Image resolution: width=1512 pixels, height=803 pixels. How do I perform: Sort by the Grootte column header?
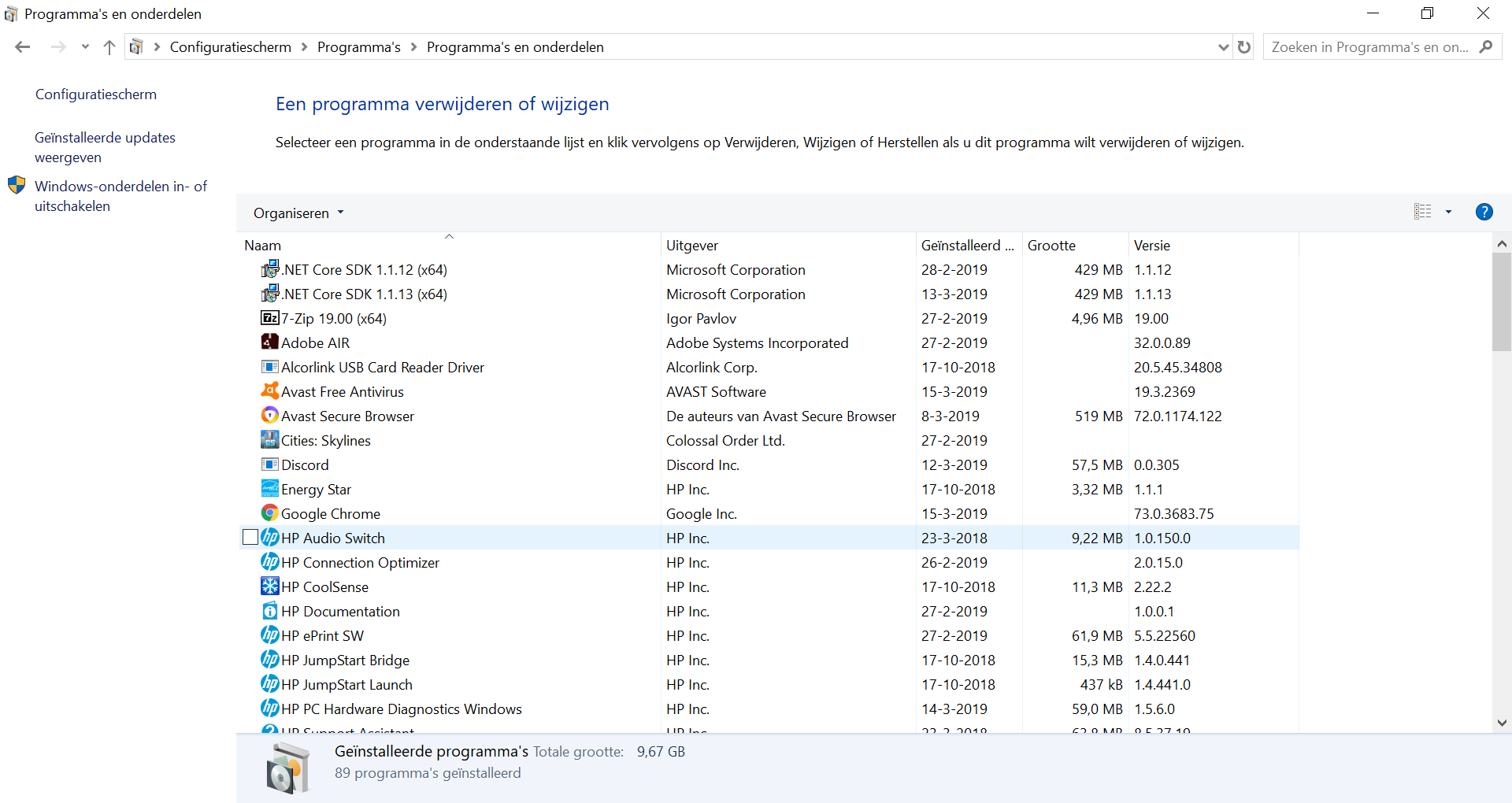coord(1076,245)
